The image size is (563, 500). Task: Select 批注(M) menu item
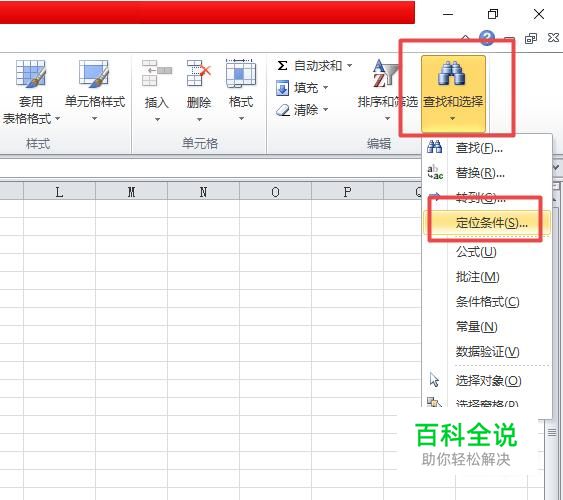pyautogui.click(x=487, y=277)
